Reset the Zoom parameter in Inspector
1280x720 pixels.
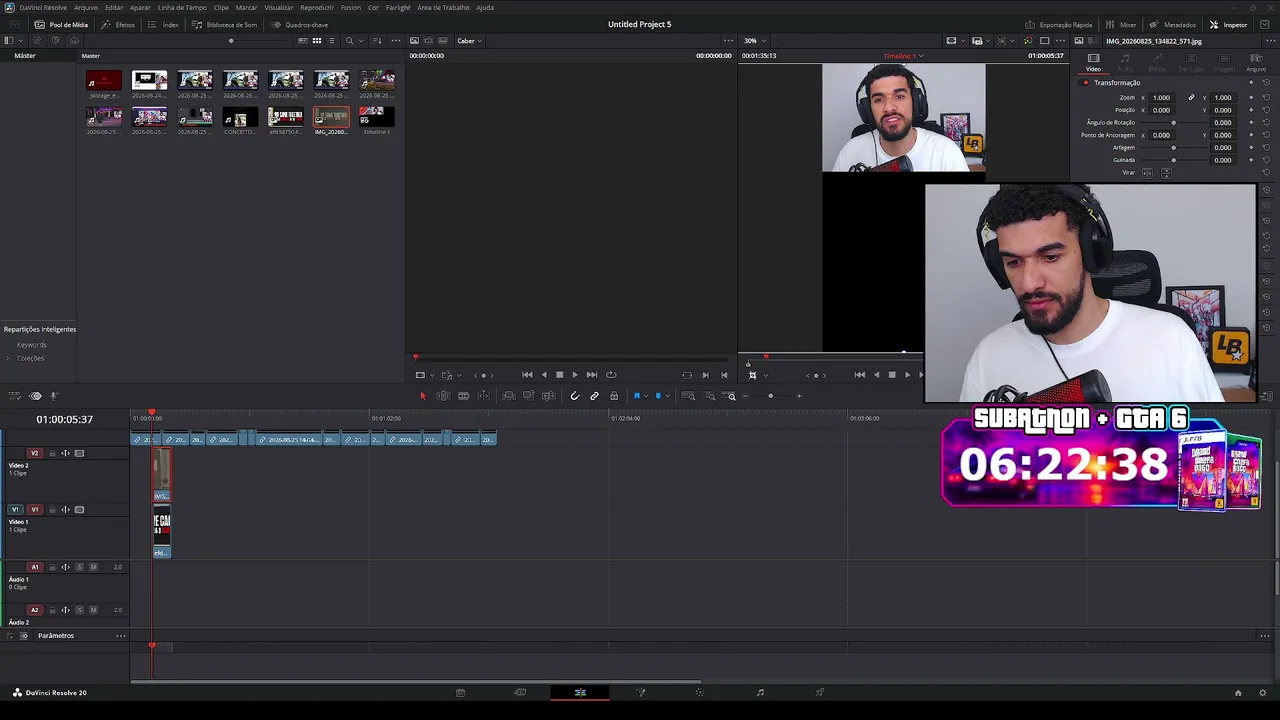tap(1266, 98)
